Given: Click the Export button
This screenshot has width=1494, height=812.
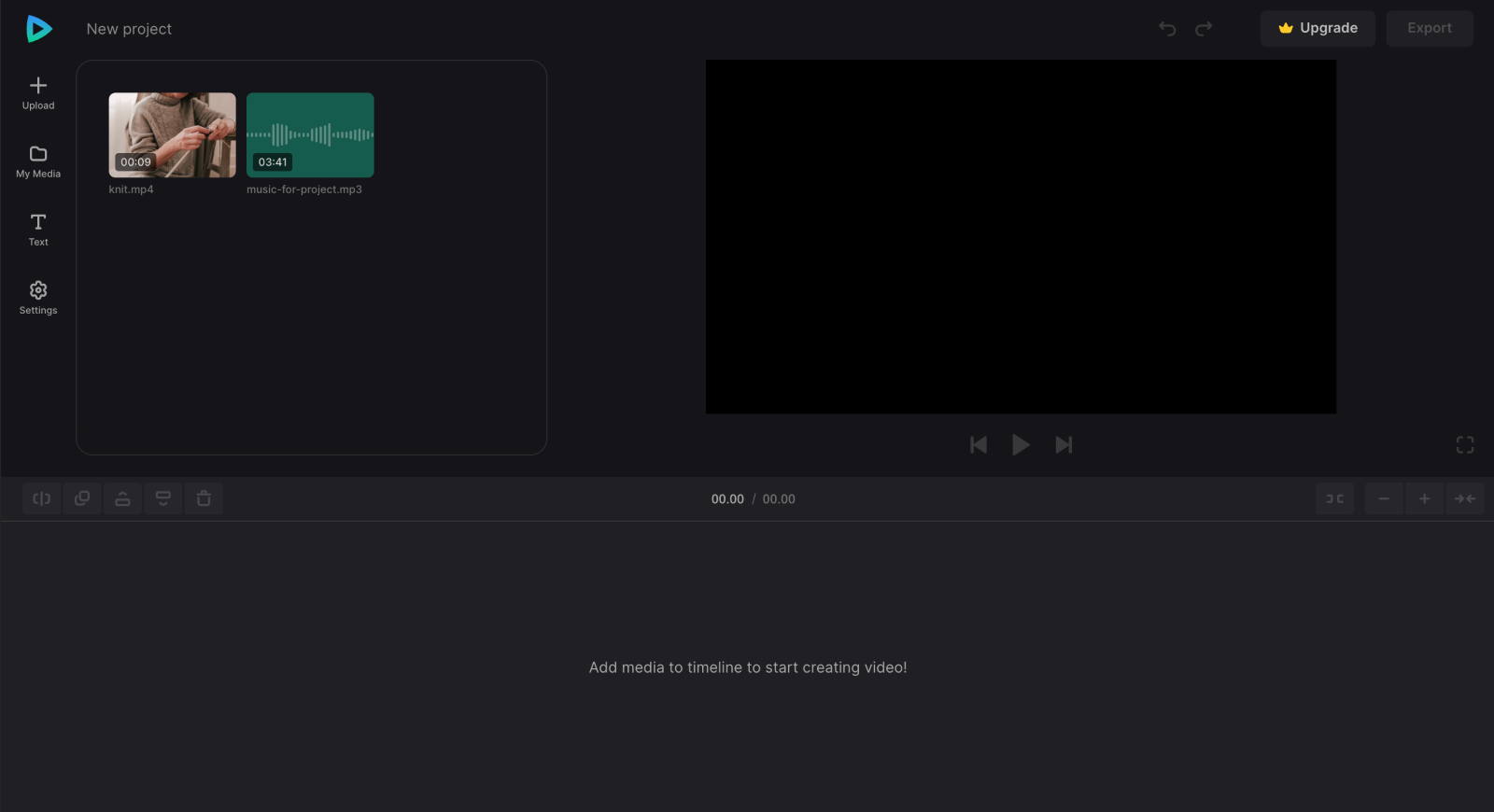Looking at the screenshot, I should pos(1430,28).
